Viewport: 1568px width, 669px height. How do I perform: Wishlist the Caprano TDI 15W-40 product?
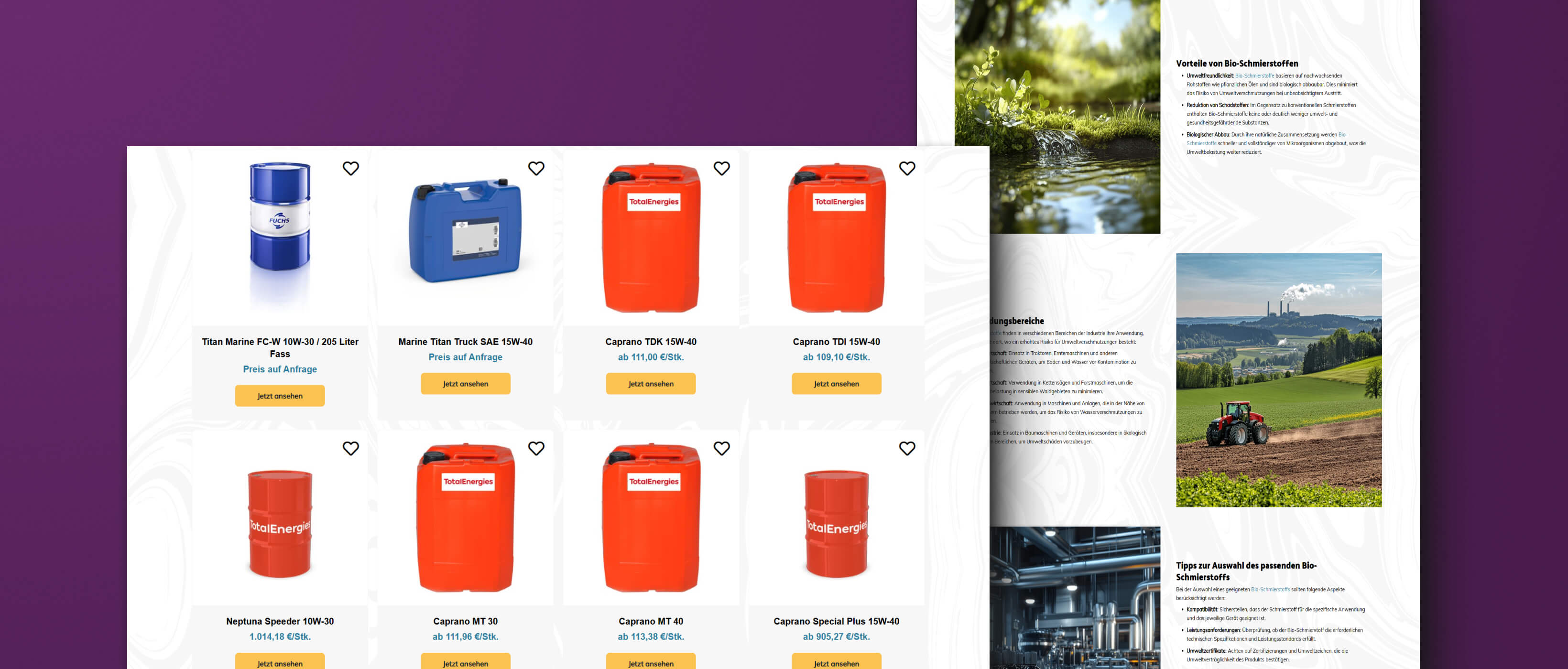(x=907, y=169)
